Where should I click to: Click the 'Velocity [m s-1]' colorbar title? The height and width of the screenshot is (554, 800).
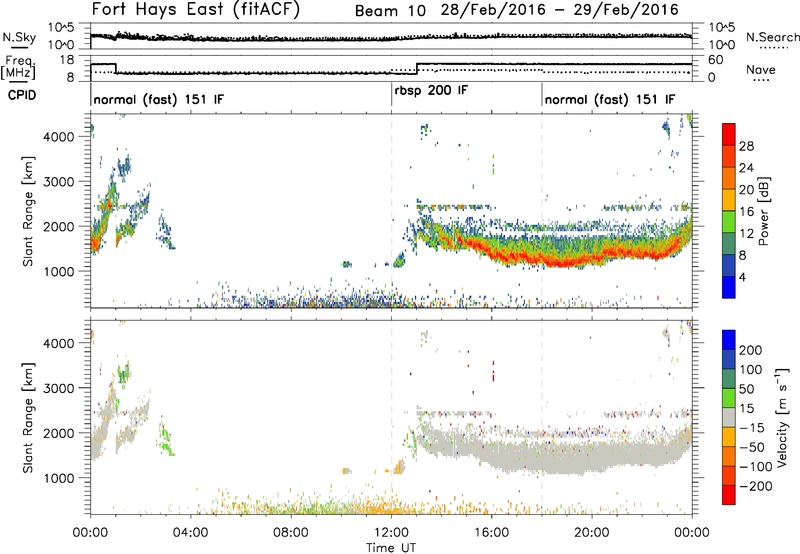pyautogui.click(x=782, y=417)
